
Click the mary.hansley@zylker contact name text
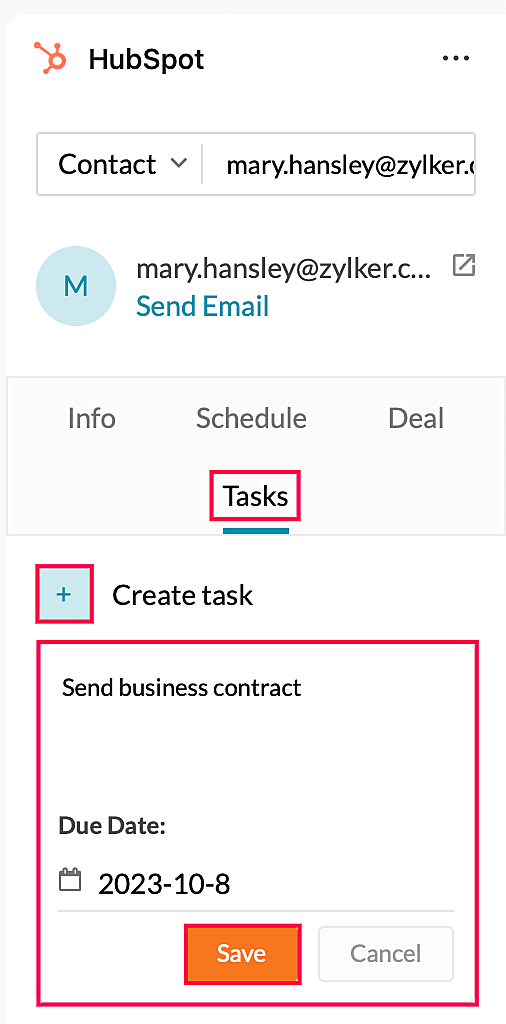(x=283, y=268)
